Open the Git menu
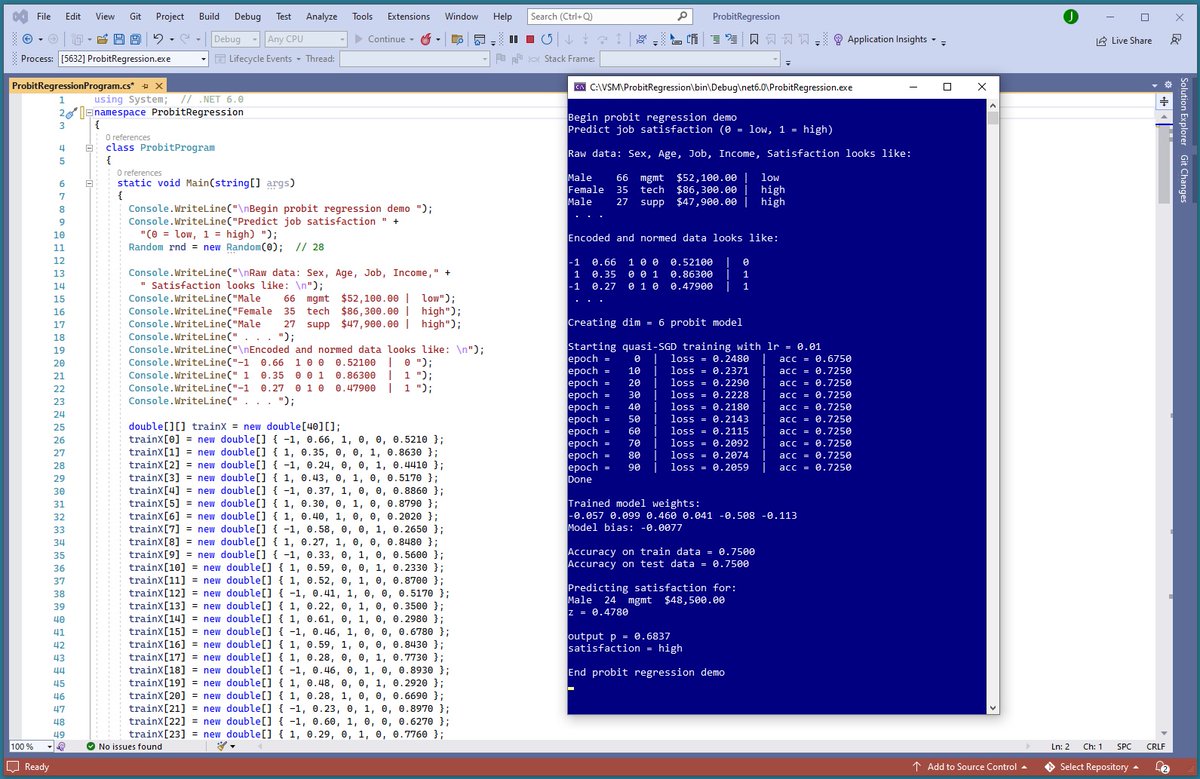This screenshot has height=779, width=1200. click(x=137, y=16)
